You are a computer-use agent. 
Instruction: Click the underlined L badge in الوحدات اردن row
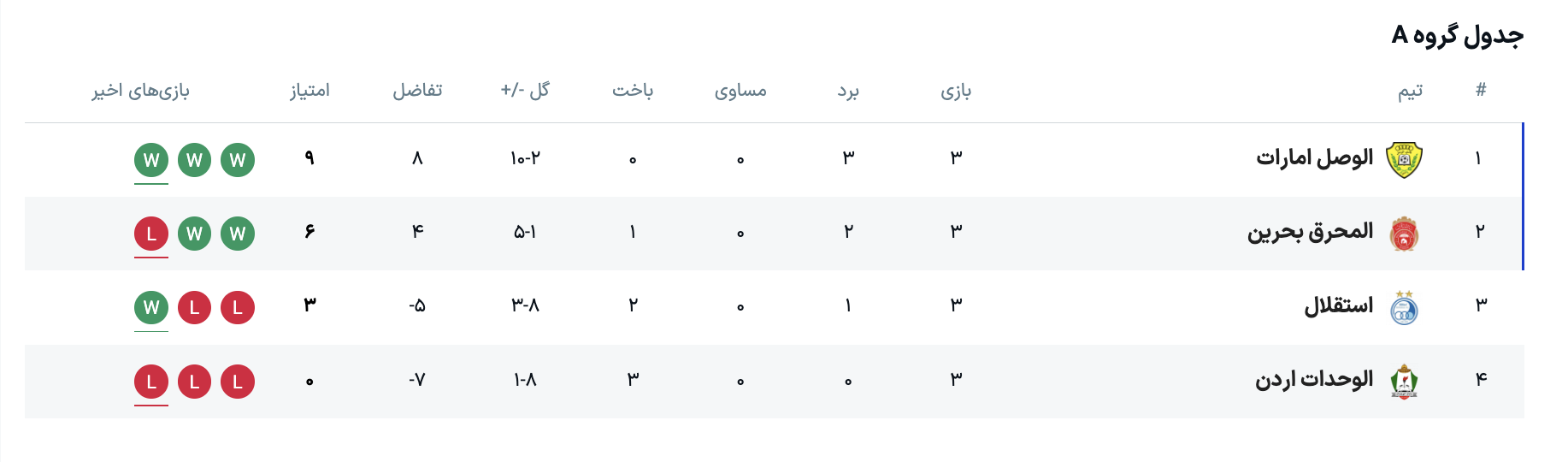(x=151, y=382)
